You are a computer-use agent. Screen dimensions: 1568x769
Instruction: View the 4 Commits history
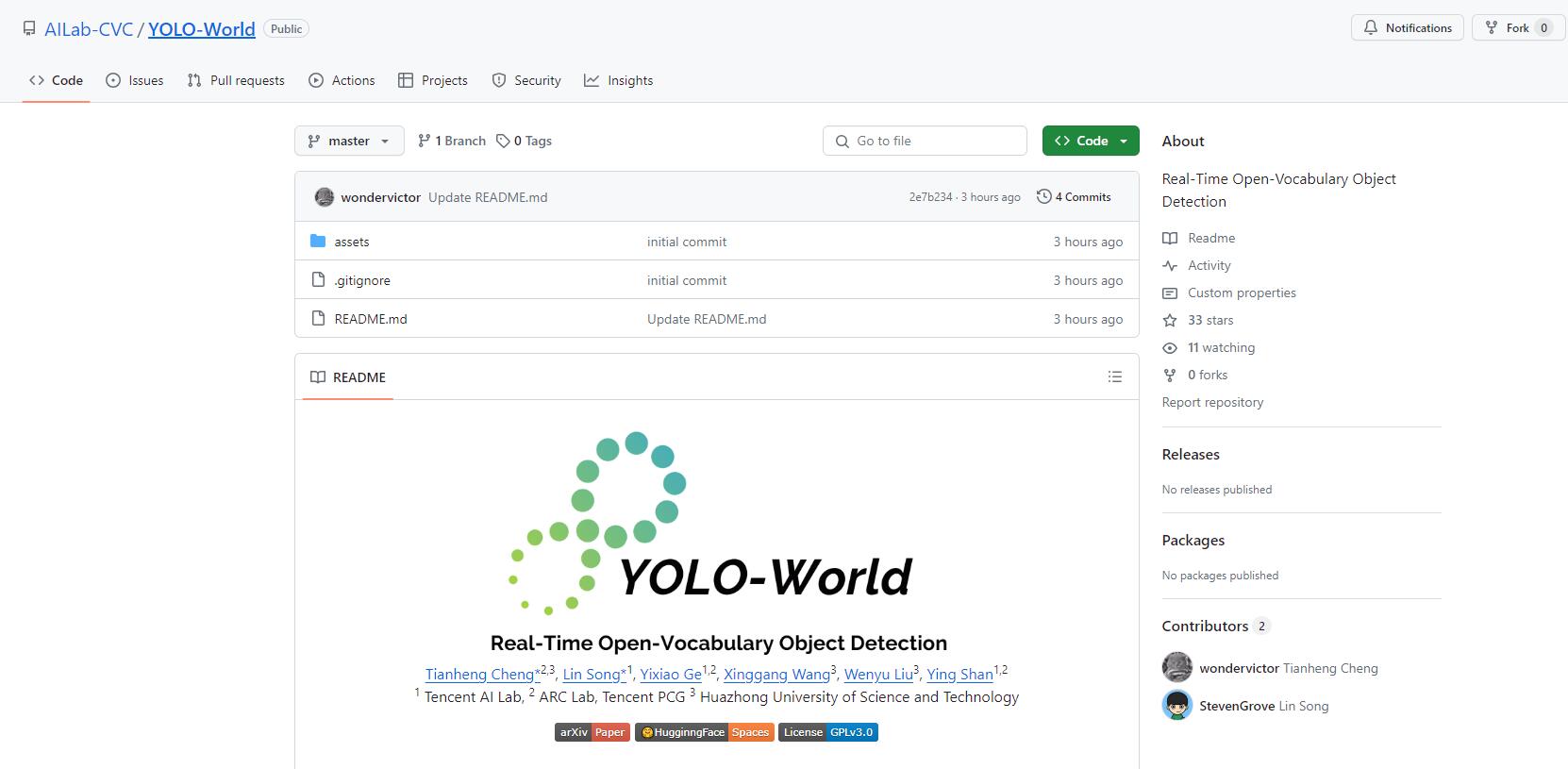point(1074,197)
